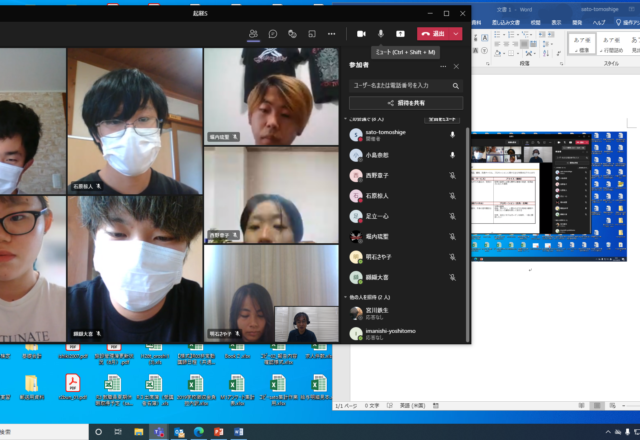Click the justify icon in Word
This screenshot has width=640, height=440.
[524, 44]
